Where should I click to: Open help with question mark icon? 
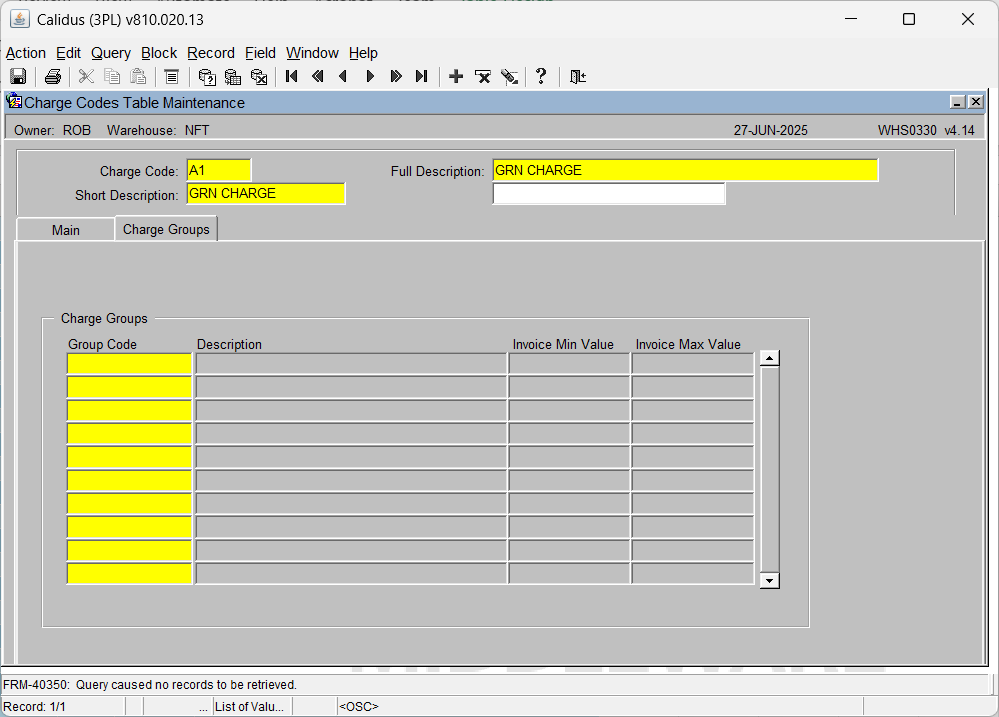[x=541, y=76]
